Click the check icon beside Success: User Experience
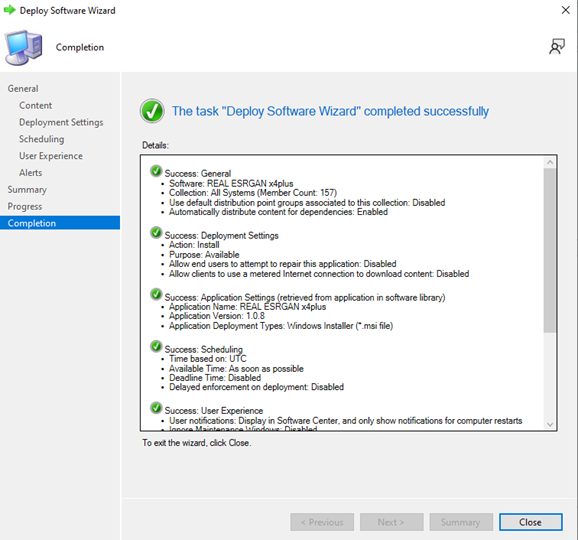Viewport: 578px width, 540px height. pos(156,408)
